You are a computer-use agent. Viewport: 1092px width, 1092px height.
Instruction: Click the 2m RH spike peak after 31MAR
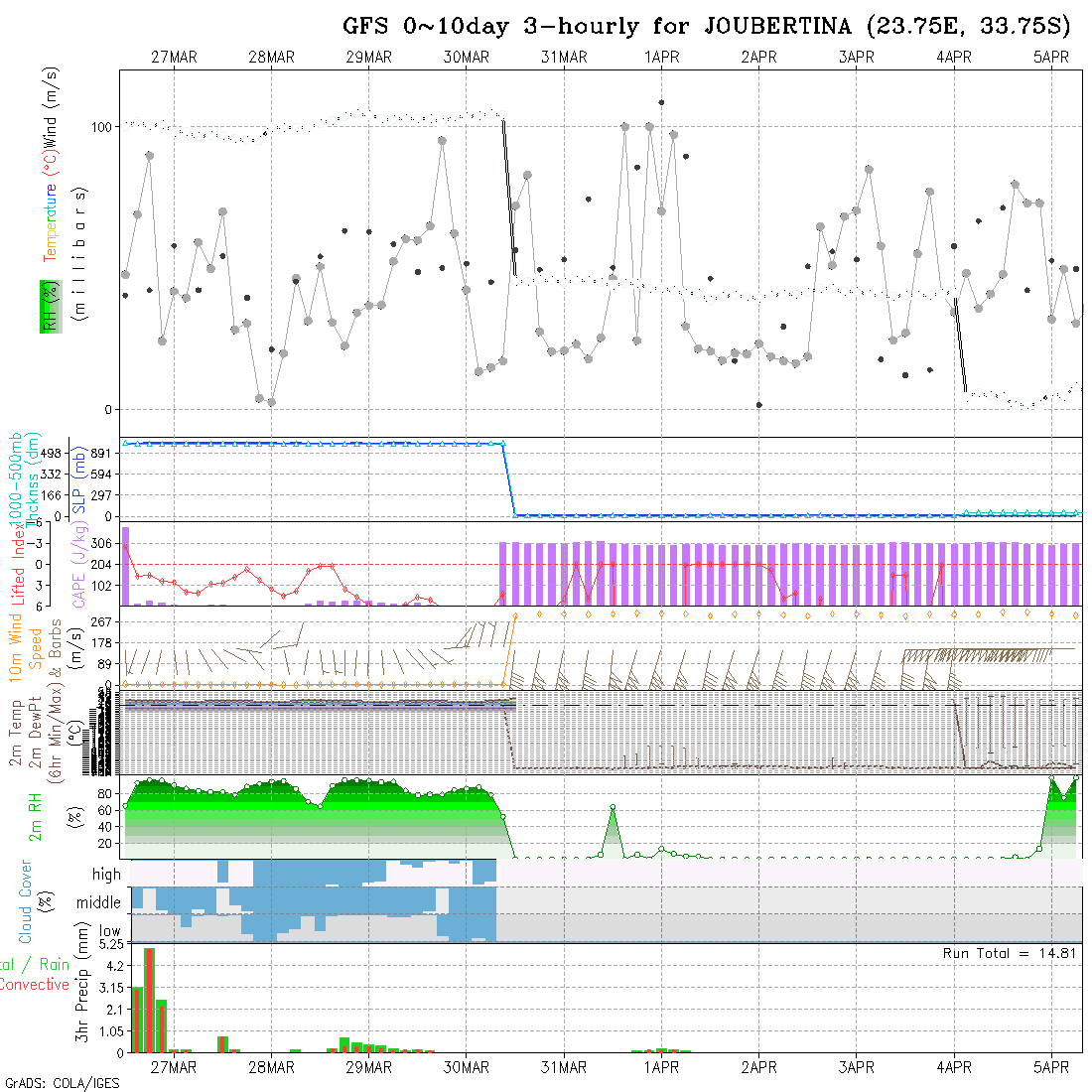(614, 807)
